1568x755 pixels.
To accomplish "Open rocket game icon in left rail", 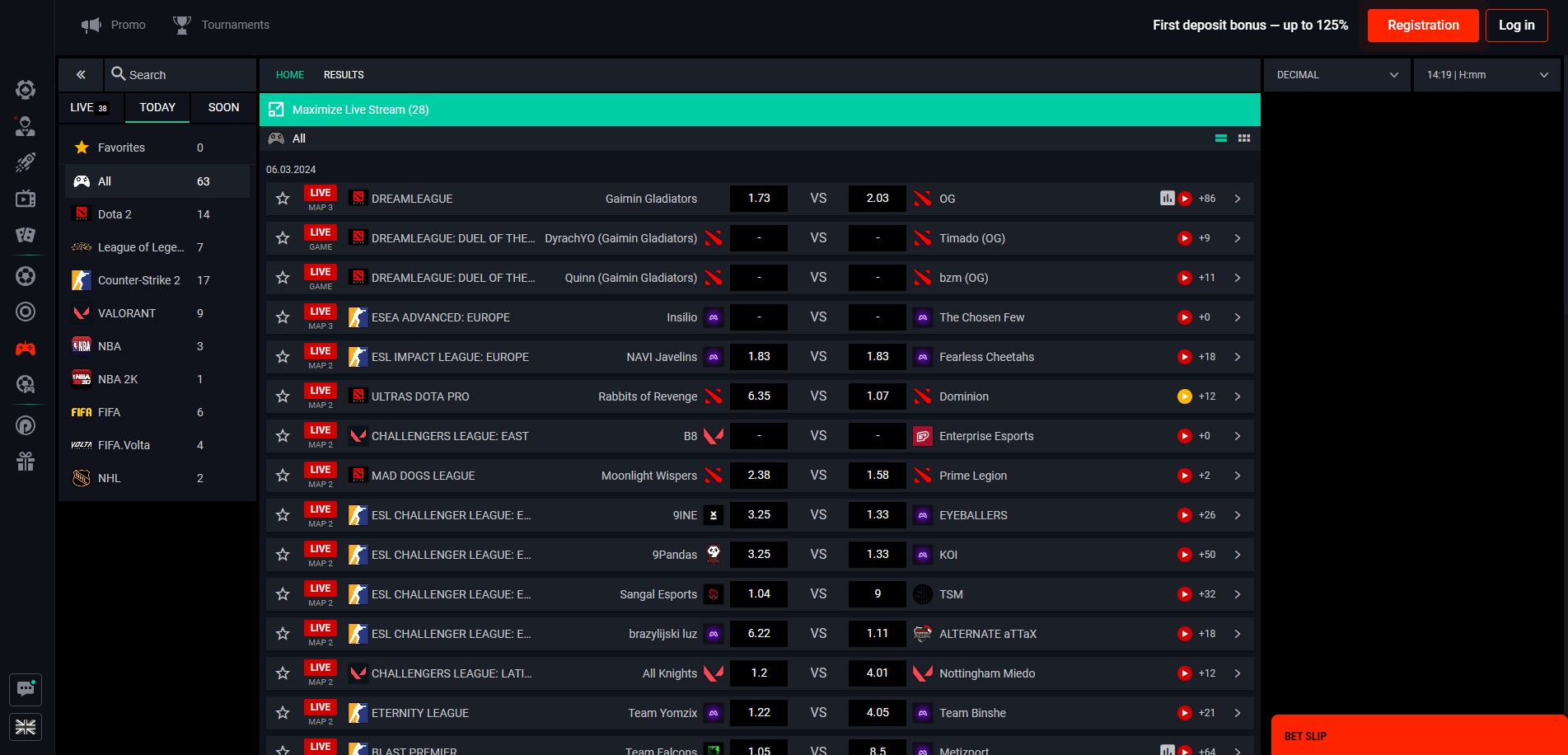I will 26,162.
